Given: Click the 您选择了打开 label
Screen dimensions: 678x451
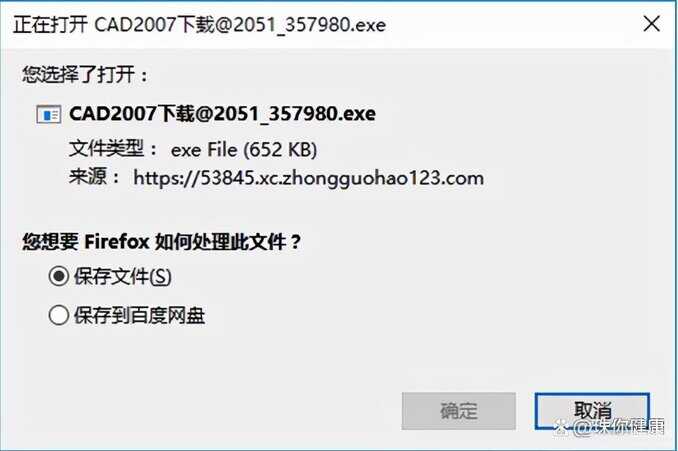Looking at the screenshot, I should click(x=85, y=74).
